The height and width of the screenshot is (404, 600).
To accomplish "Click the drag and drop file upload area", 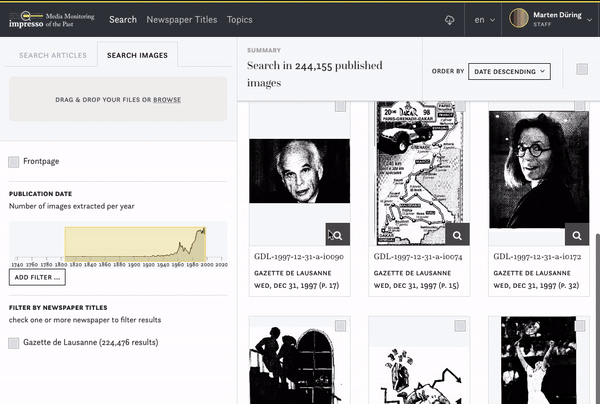I will [118, 99].
